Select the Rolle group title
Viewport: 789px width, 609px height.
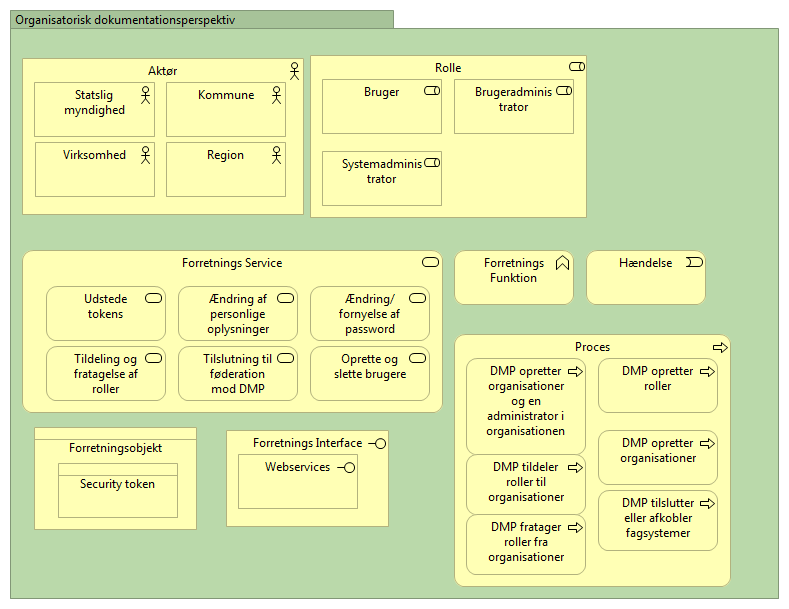click(x=448, y=68)
